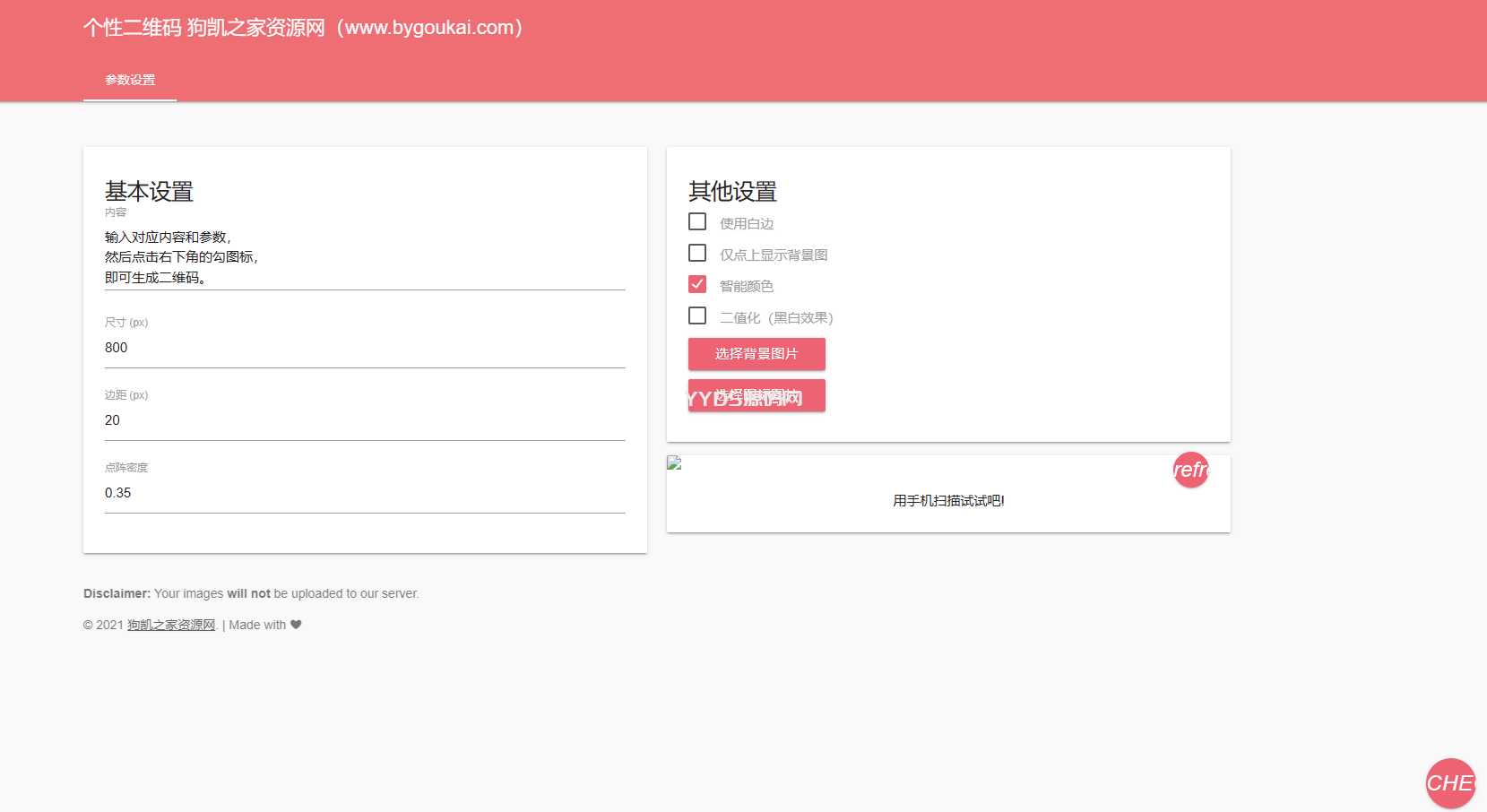Toggle the 二值化（黑白效果）checkbox
This screenshot has width=1487, height=812.
click(x=697, y=316)
